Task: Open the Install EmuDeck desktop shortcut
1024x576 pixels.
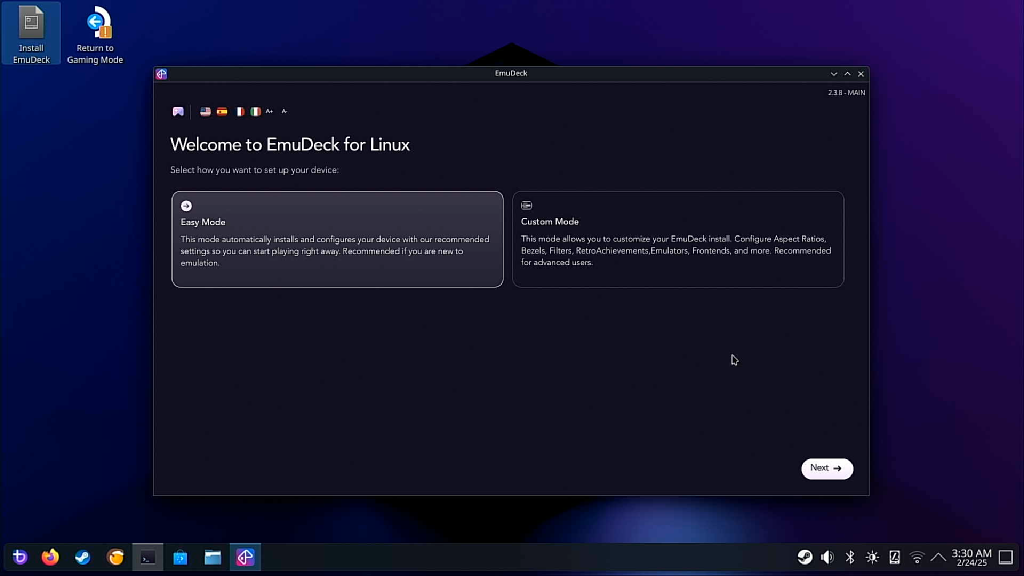Action: 31,33
